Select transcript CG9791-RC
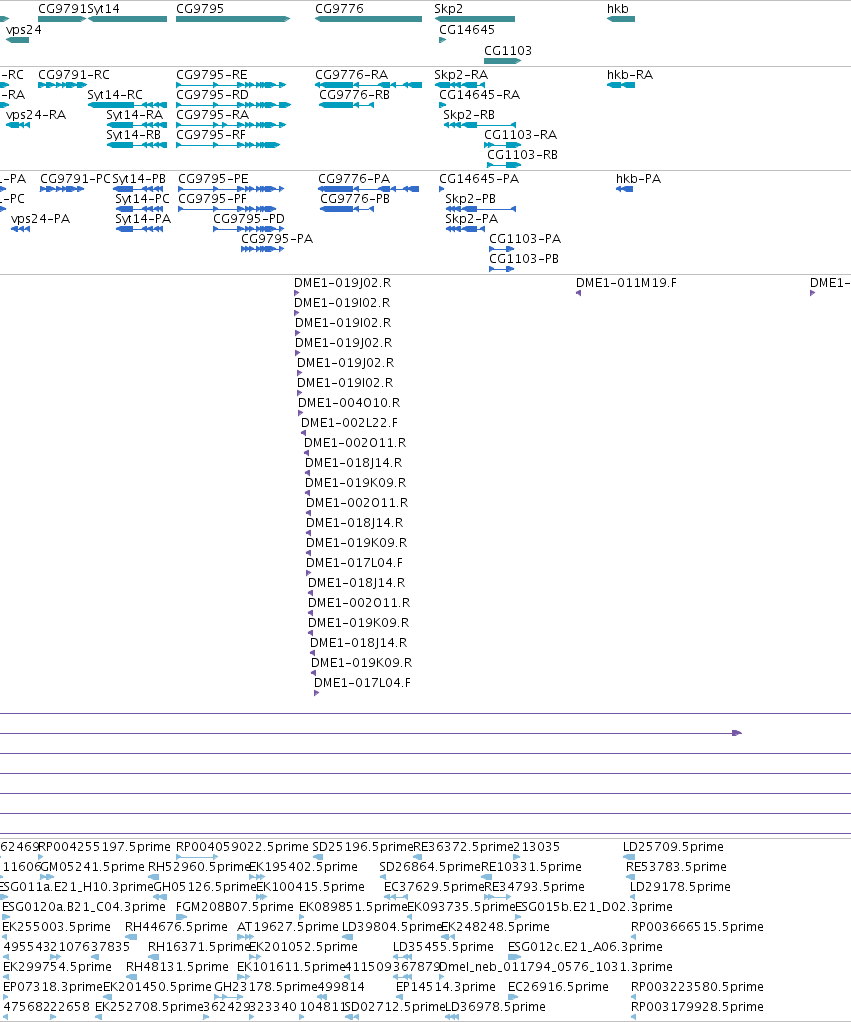Viewport: 851px width, 1022px height. [x=62, y=85]
